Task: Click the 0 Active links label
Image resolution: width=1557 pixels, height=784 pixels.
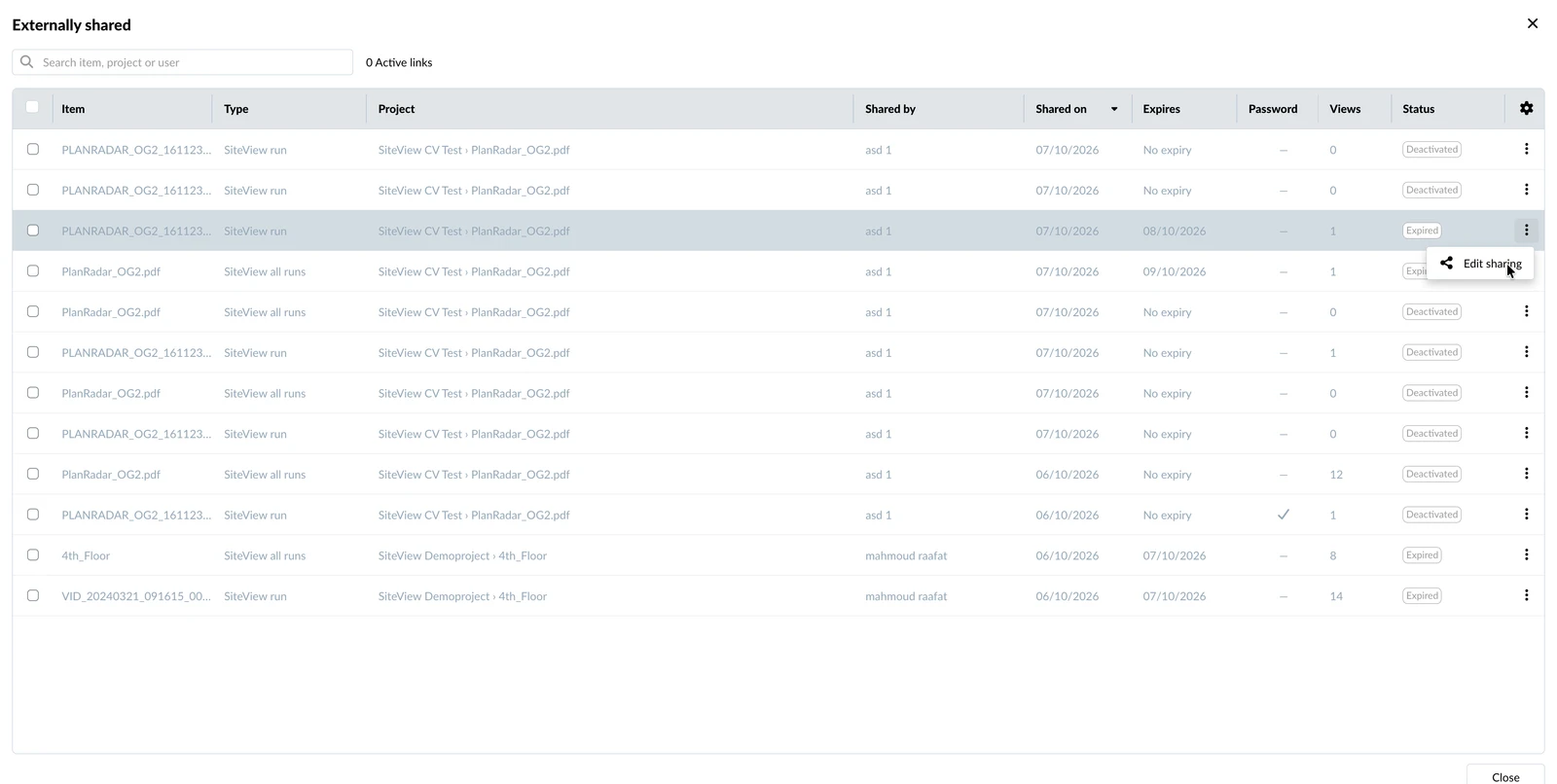Action: 399,62
